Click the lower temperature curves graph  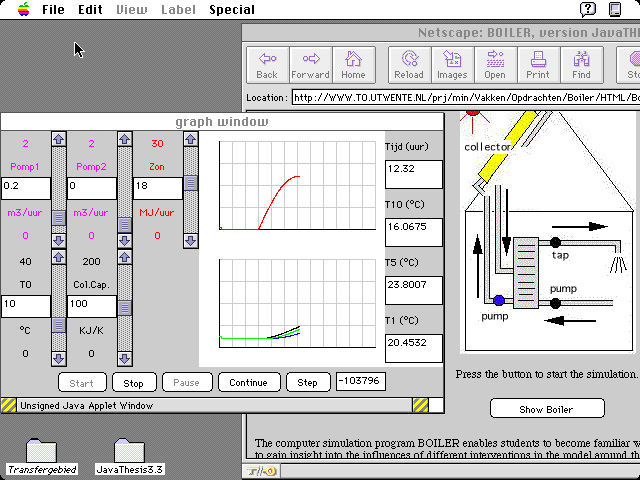pyautogui.click(x=297, y=303)
